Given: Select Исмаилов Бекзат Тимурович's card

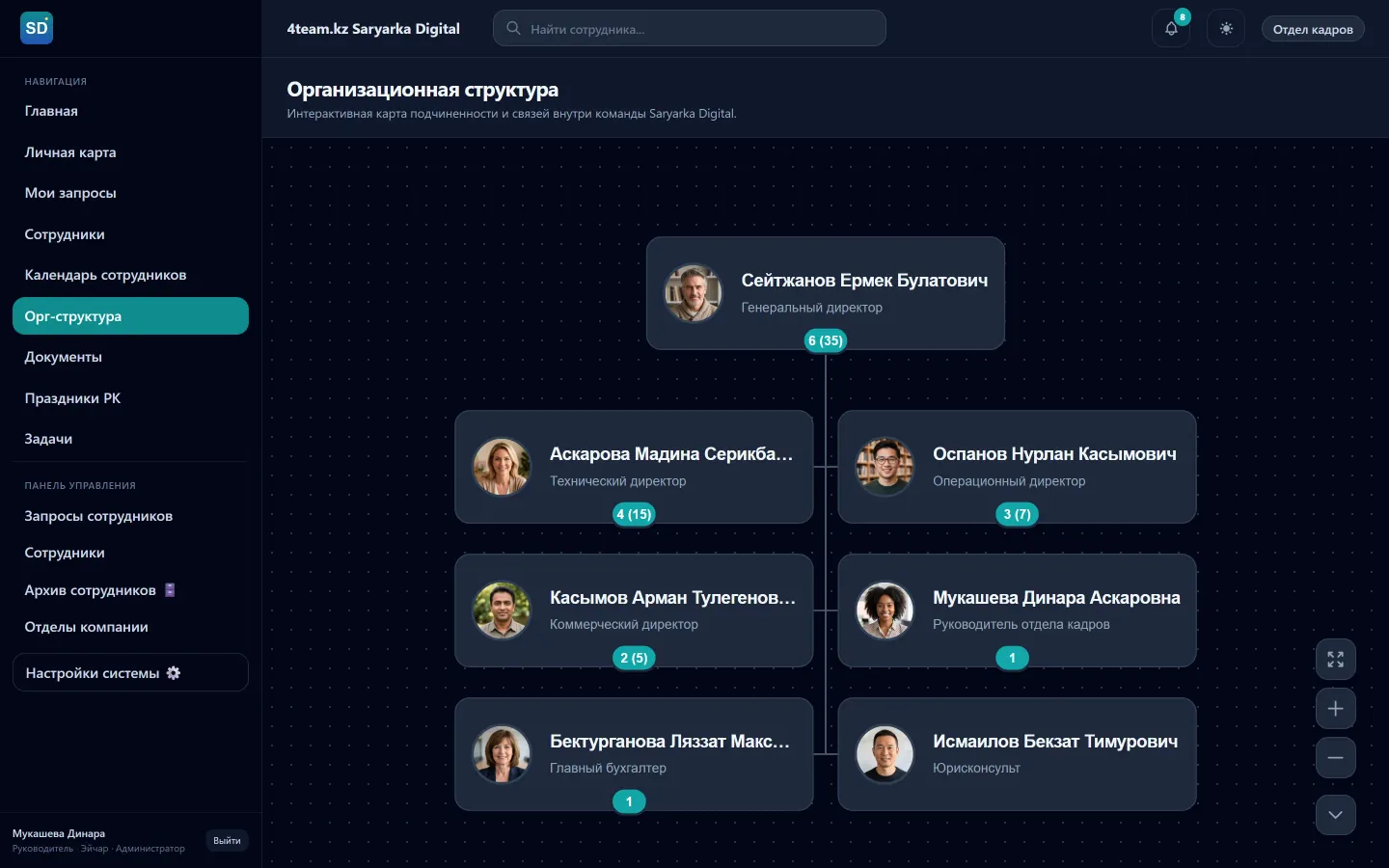Looking at the screenshot, I should coord(1017,754).
